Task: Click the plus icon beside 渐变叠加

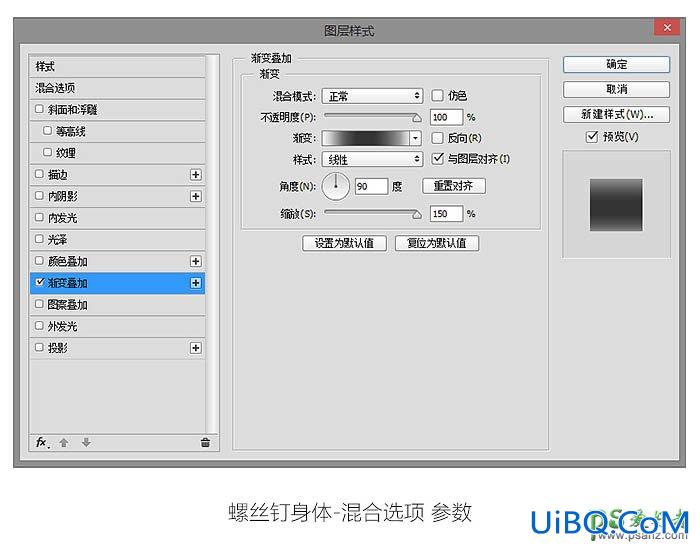Action: [x=196, y=283]
